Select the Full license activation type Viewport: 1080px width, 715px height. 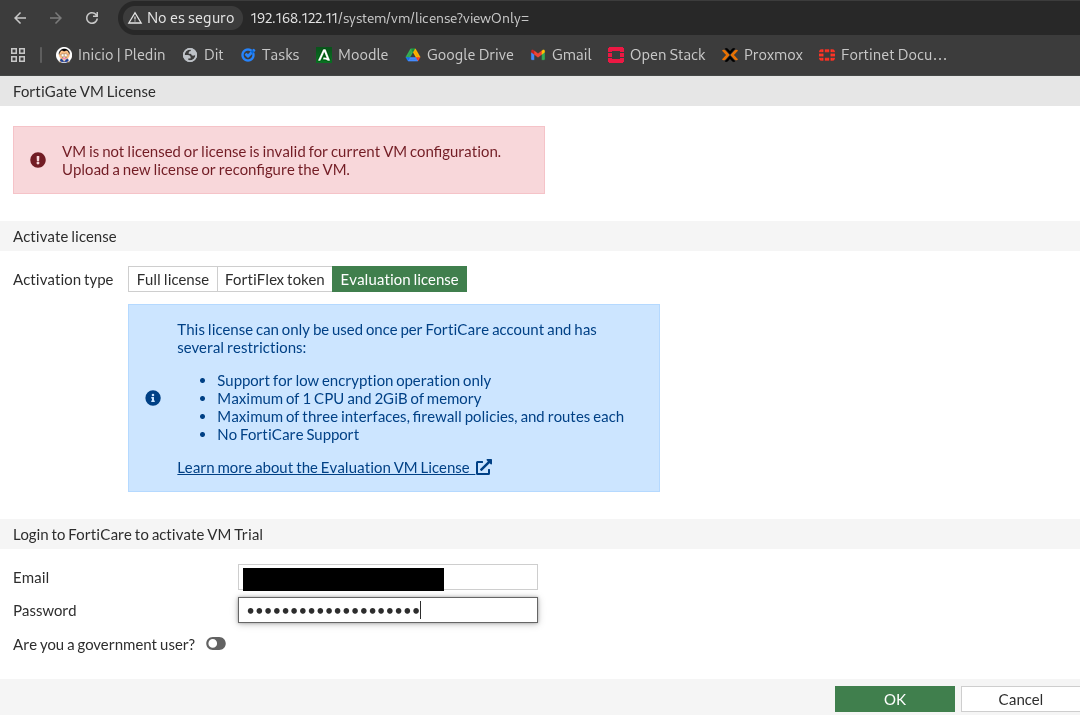[173, 280]
